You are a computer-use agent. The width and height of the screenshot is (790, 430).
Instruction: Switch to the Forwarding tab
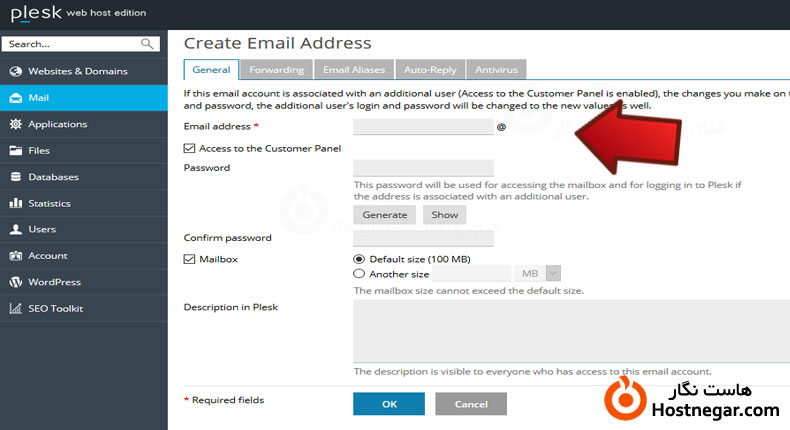click(x=277, y=70)
